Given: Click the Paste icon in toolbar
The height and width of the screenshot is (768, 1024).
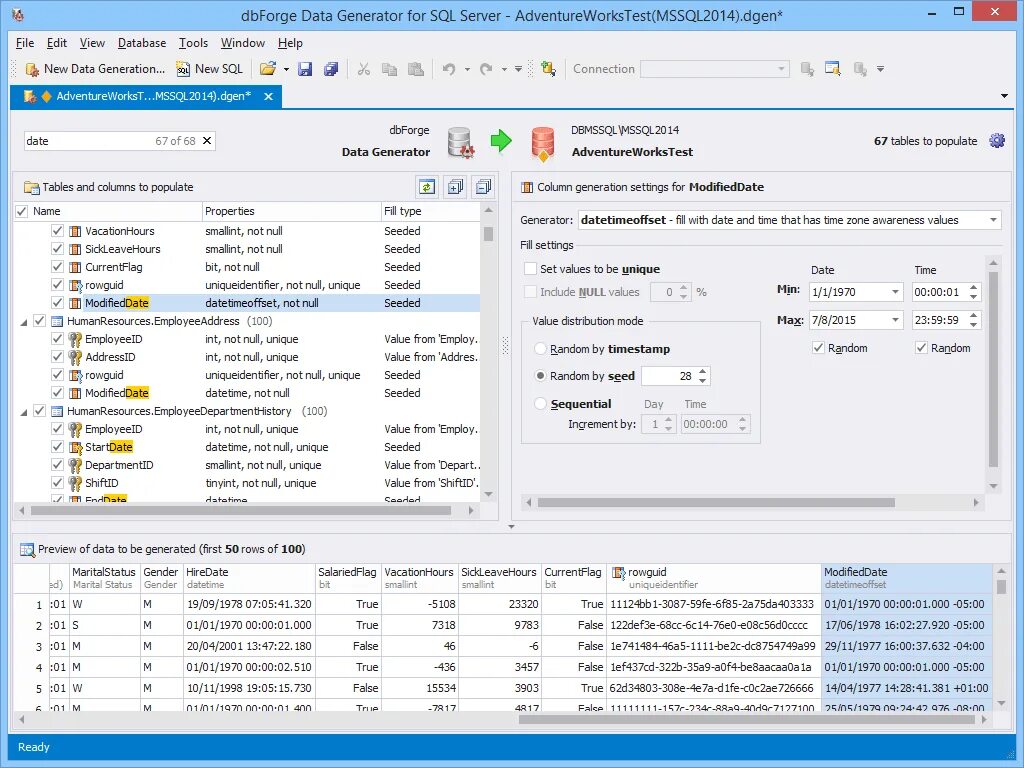Looking at the screenshot, I should 415,69.
